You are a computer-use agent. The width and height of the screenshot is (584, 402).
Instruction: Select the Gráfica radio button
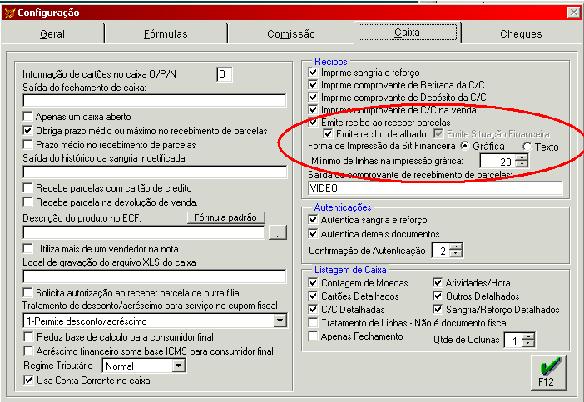coord(464,146)
